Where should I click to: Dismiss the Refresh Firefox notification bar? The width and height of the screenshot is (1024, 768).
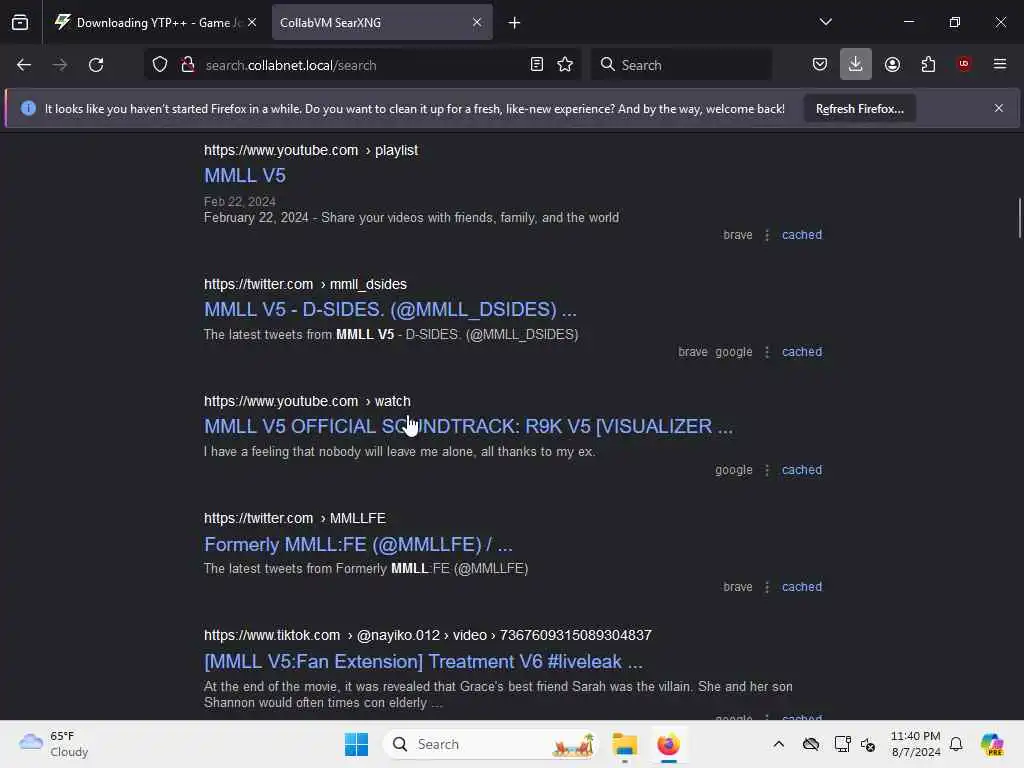[x=999, y=108]
